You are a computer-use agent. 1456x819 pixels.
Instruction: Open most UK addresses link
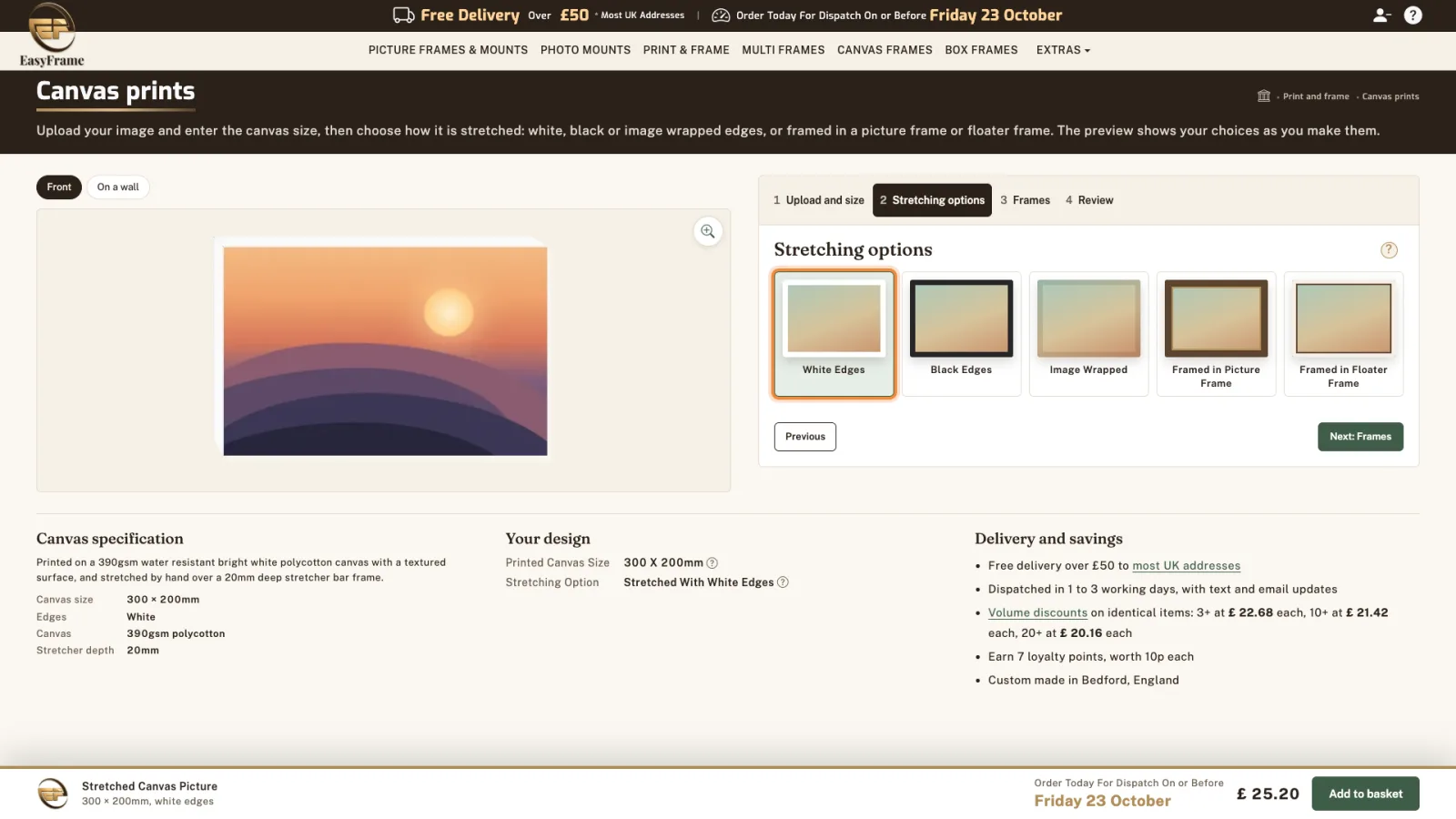(1186, 566)
